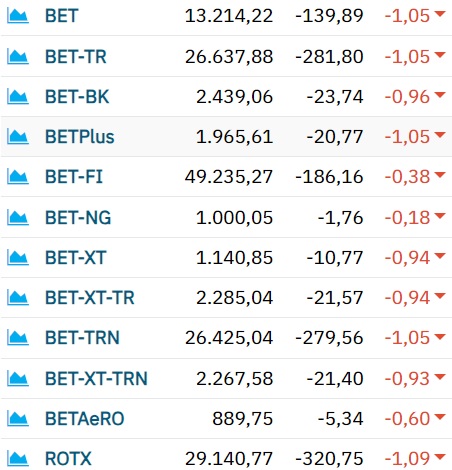This screenshot has height=470, width=452.
Task: Click the ROTX index name
Action: pos(68,458)
